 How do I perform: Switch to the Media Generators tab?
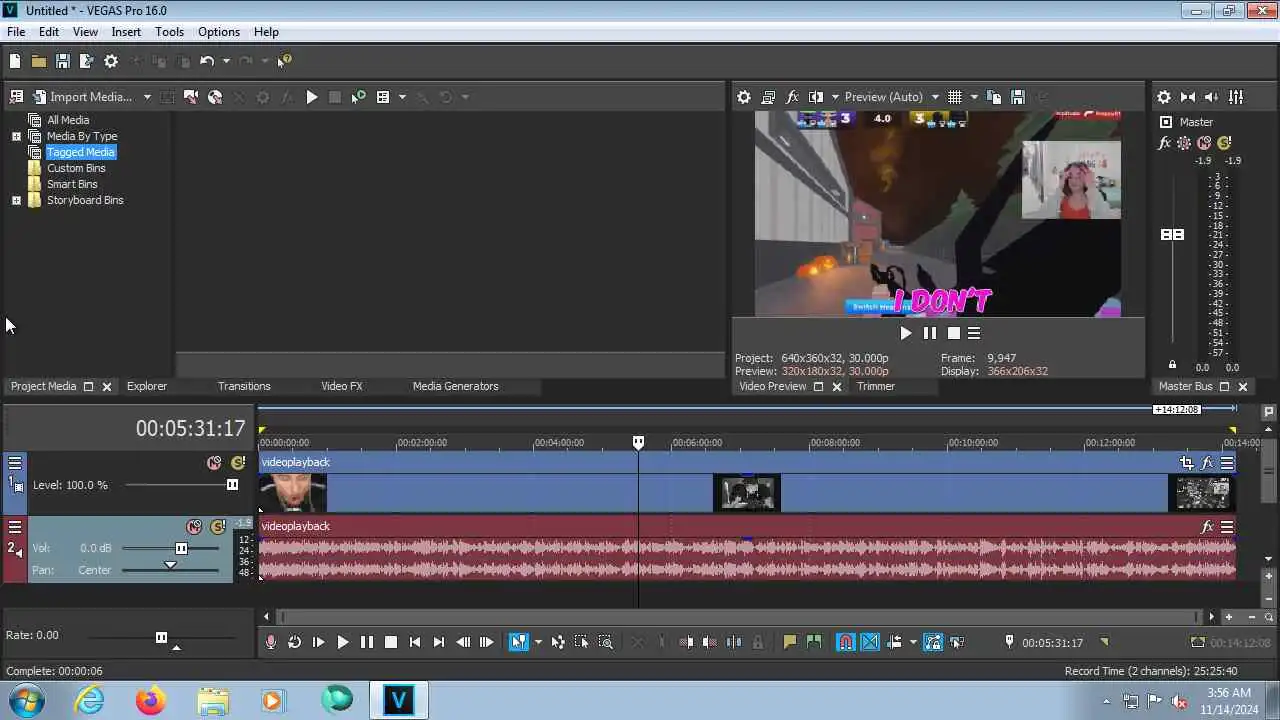point(455,386)
